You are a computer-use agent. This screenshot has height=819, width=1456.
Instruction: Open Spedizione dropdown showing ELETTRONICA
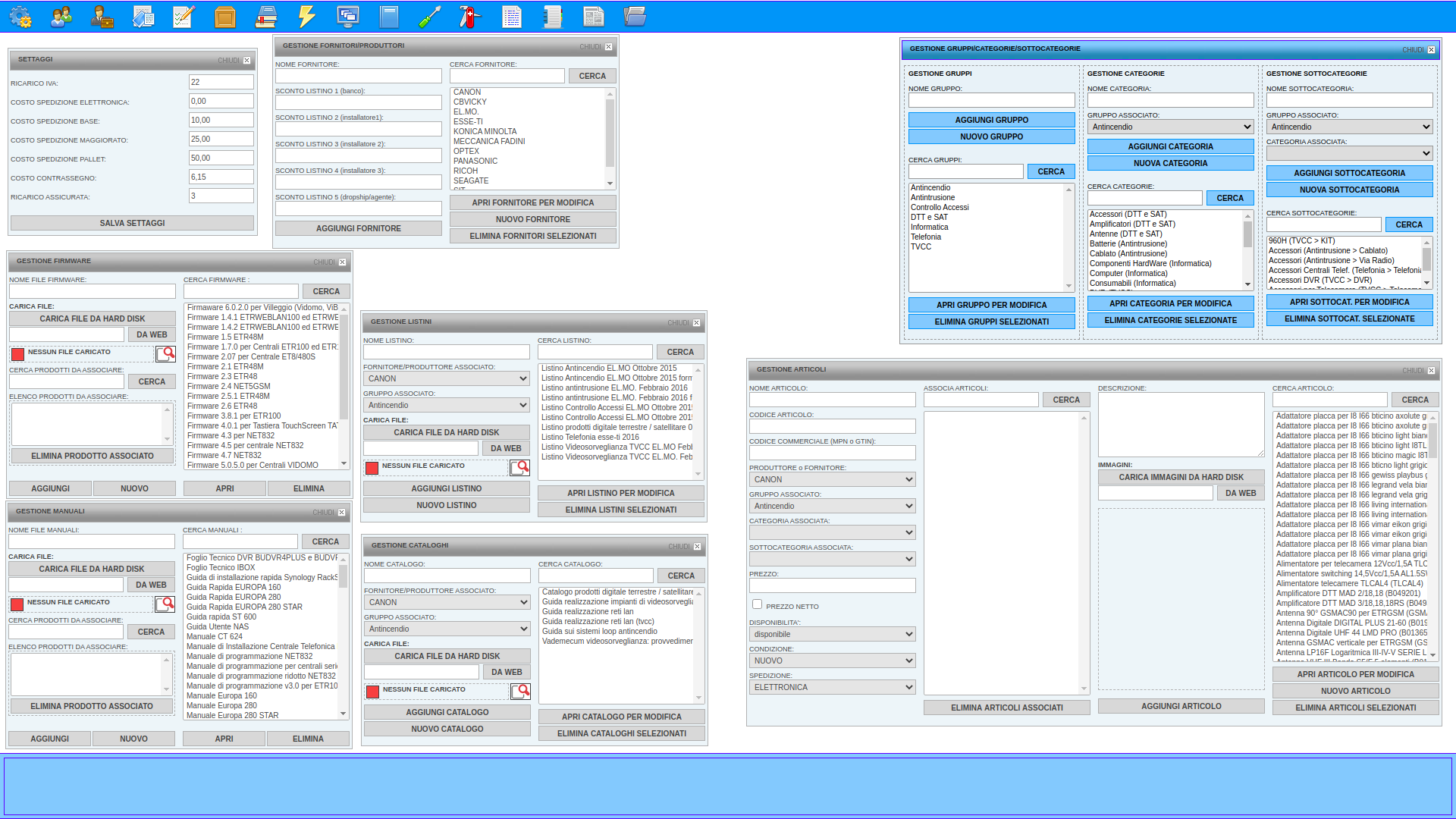[832, 687]
